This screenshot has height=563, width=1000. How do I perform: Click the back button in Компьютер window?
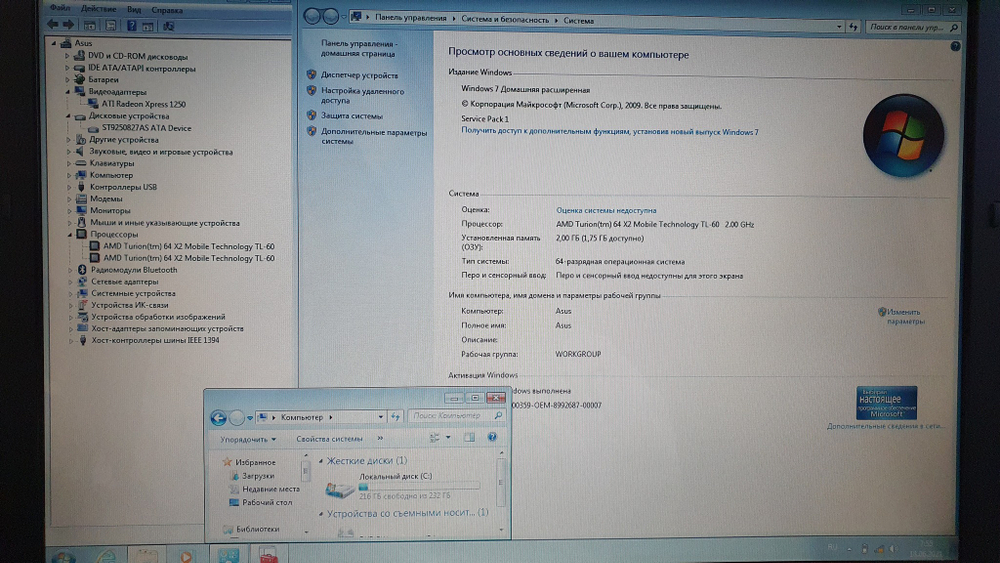tap(218, 418)
